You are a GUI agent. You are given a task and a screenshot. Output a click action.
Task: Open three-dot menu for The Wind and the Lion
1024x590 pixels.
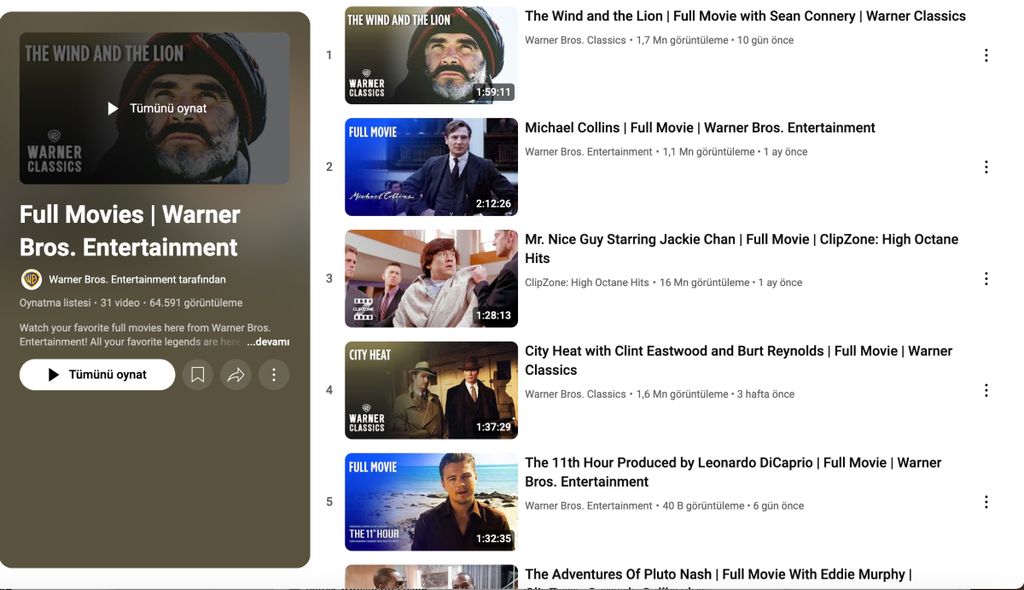pyautogui.click(x=986, y=55)
